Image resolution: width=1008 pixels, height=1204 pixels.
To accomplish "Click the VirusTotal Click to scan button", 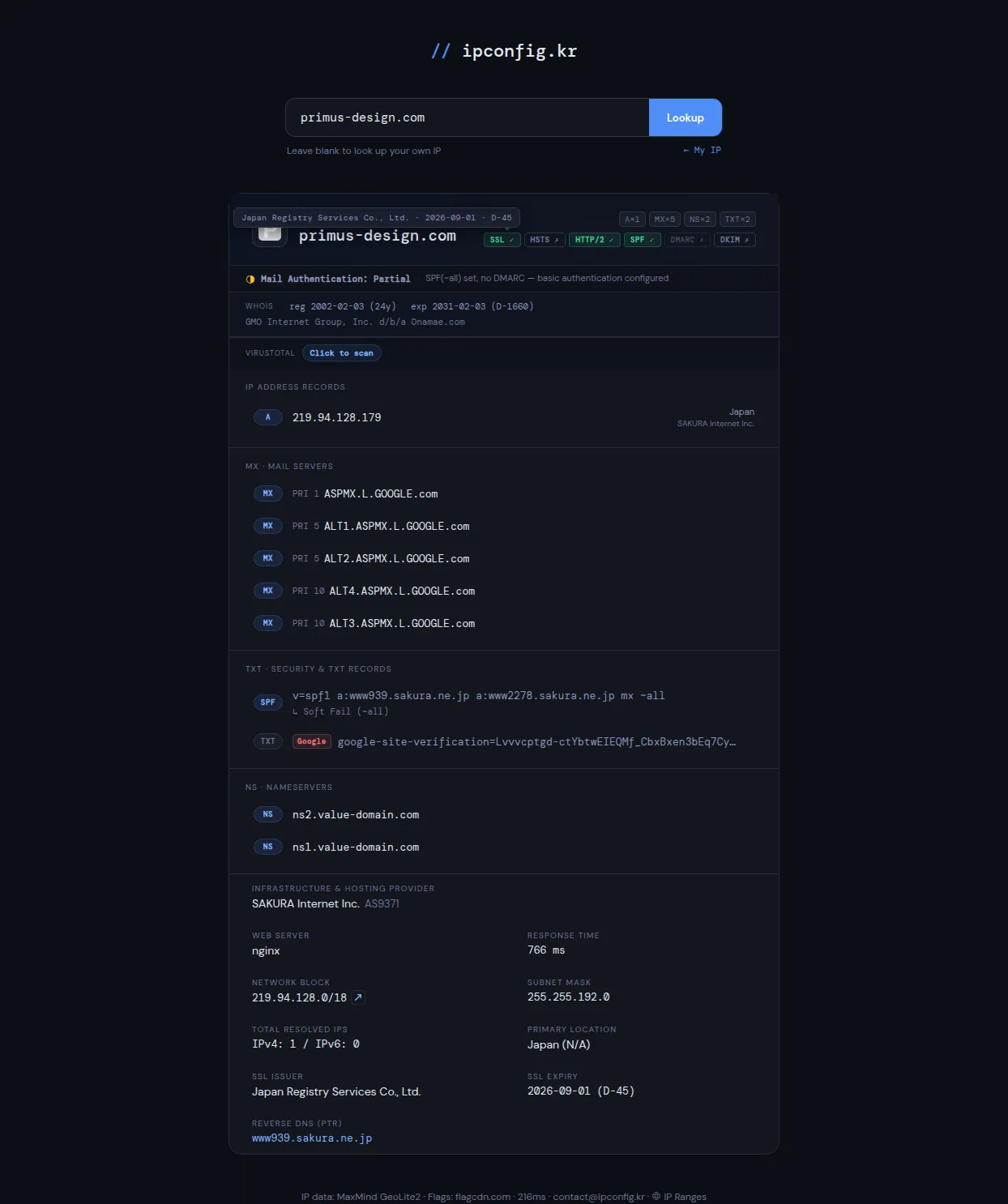I will tap(341, 353).
